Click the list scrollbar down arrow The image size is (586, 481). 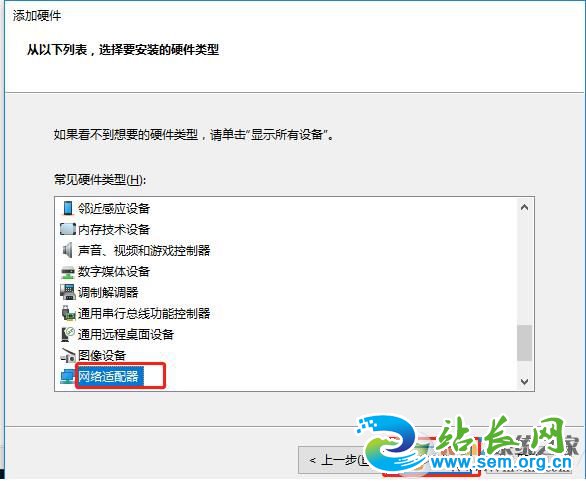coord(524,381)
